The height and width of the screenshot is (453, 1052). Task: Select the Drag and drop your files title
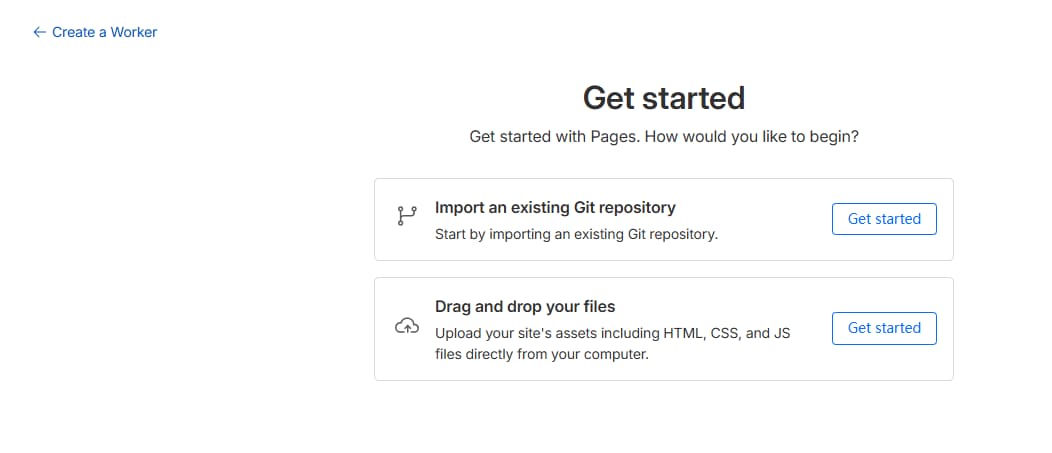pyautogui.click(x=525, y=307)
